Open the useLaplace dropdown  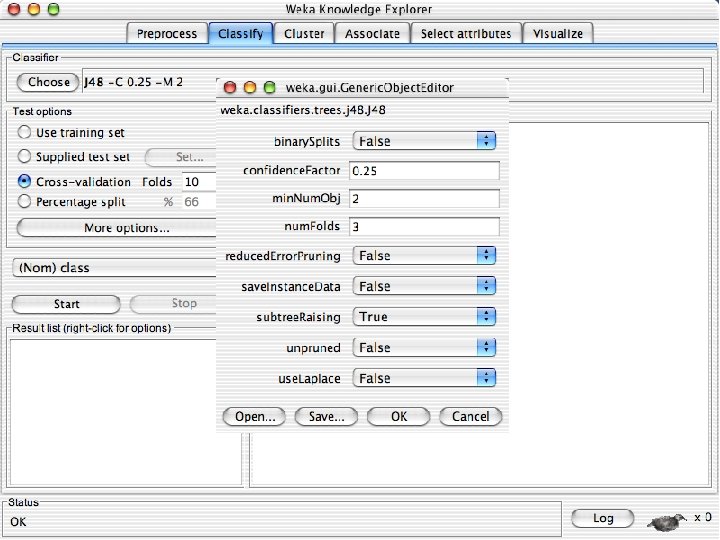424,378
